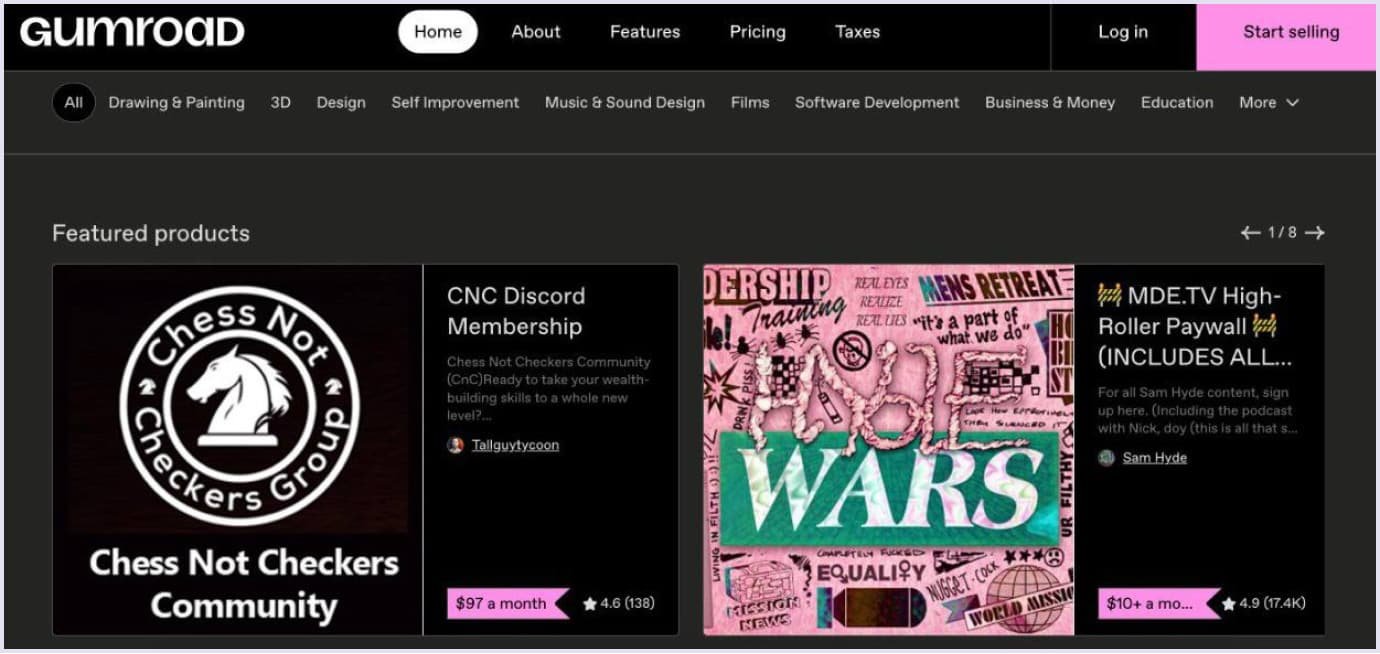The height and width of the screenshot is (654, 1380).
Task: Filter by Films category
Action: tap(750, 102)
